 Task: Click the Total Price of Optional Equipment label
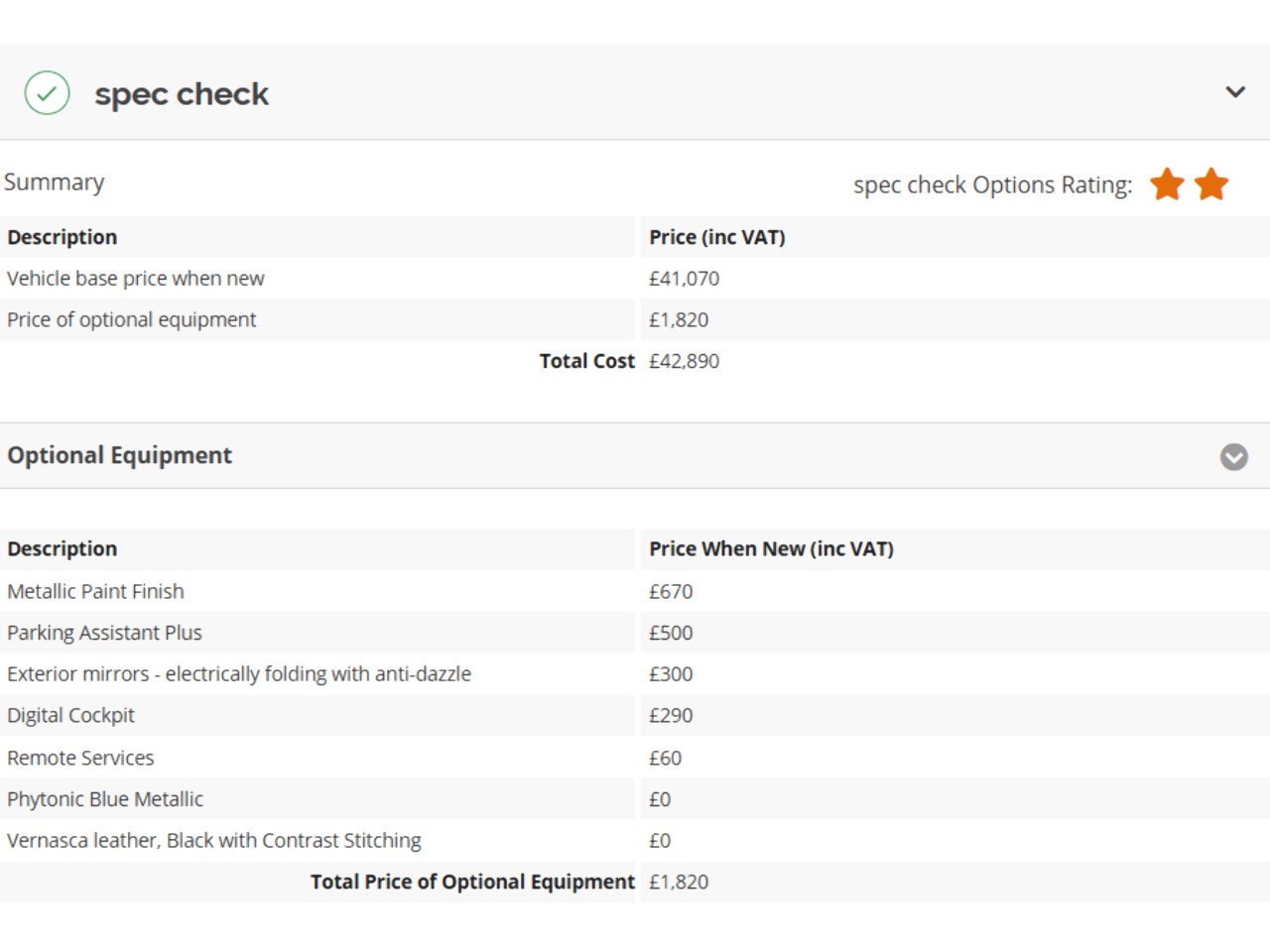pos(472,882)
